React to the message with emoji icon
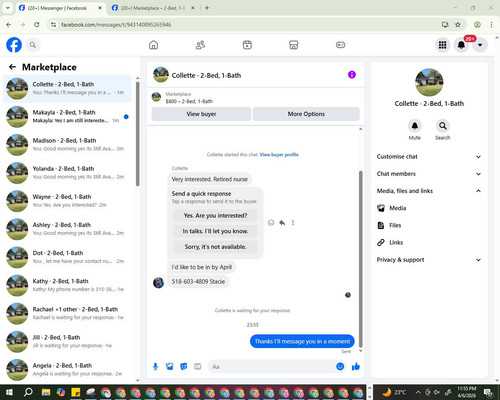Image resolution: width=500 pixels, height=400 pixels. point(271,223)
